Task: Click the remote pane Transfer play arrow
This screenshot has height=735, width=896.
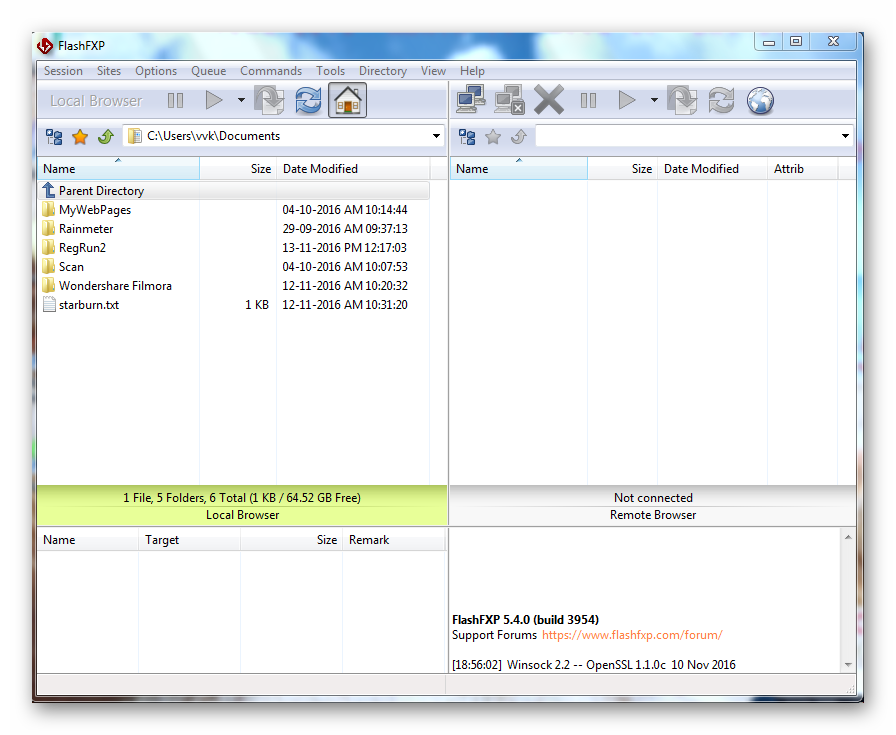Action: tap(627, 100)
